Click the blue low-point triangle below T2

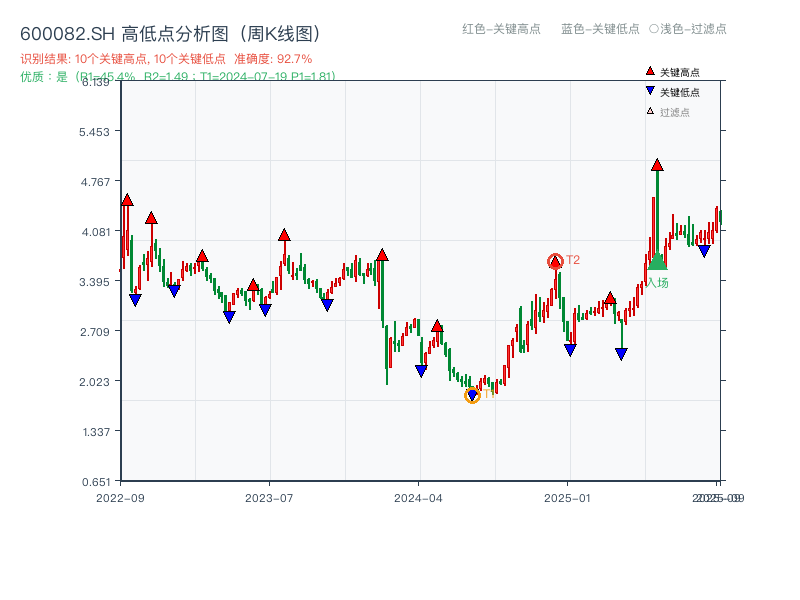click(570, 349)
